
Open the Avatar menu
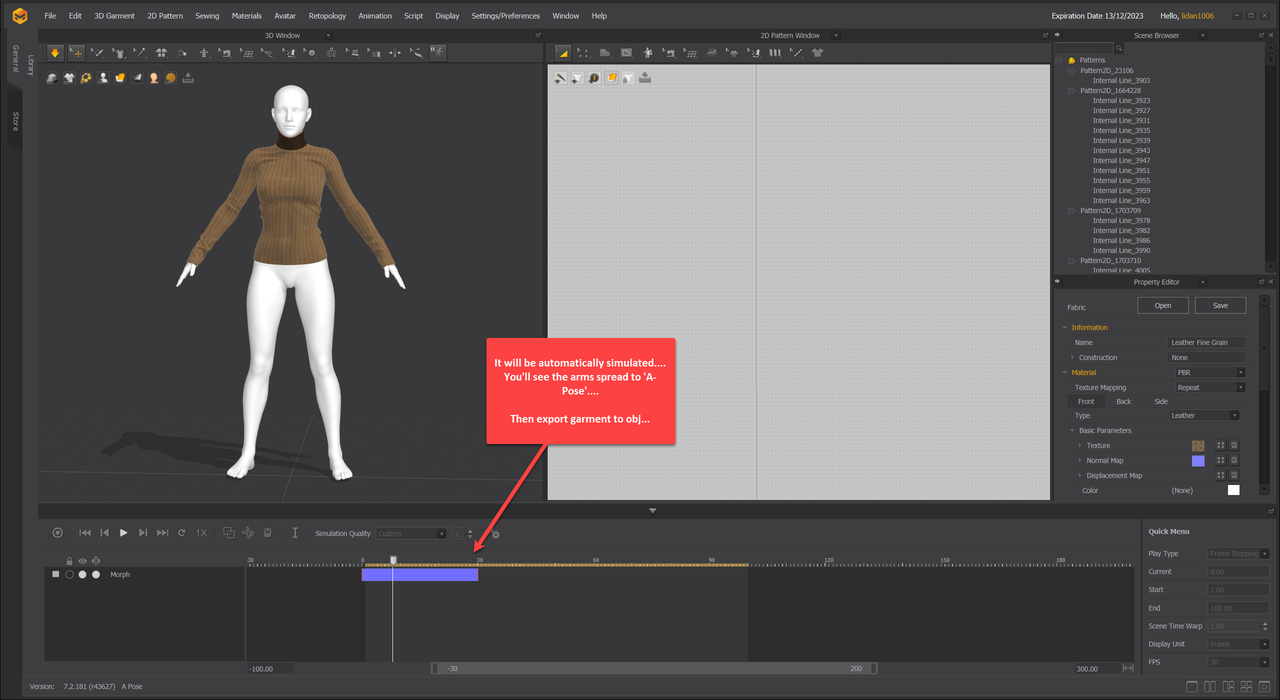click(285, 16)
